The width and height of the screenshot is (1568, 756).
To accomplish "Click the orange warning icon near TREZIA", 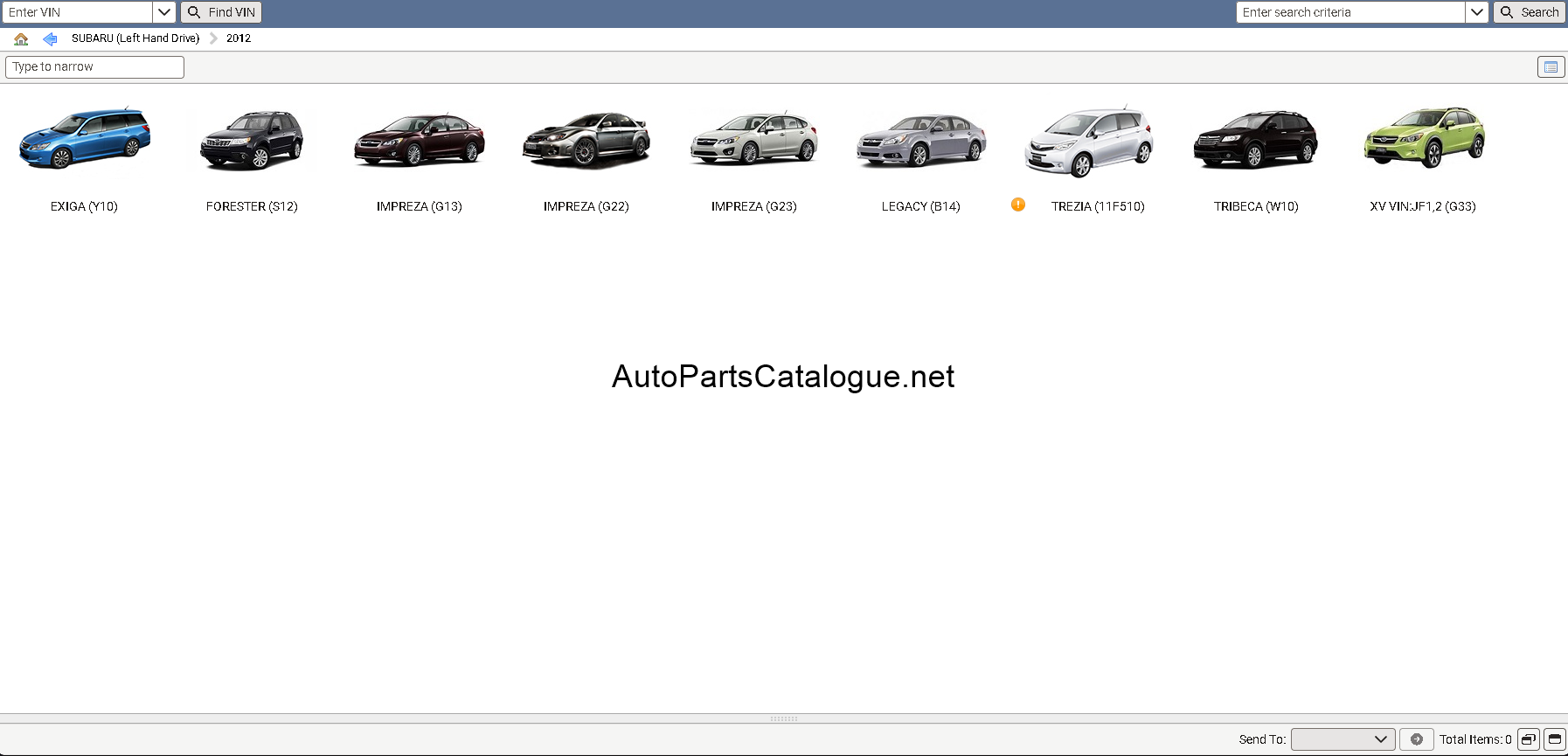I will 1018,205.
